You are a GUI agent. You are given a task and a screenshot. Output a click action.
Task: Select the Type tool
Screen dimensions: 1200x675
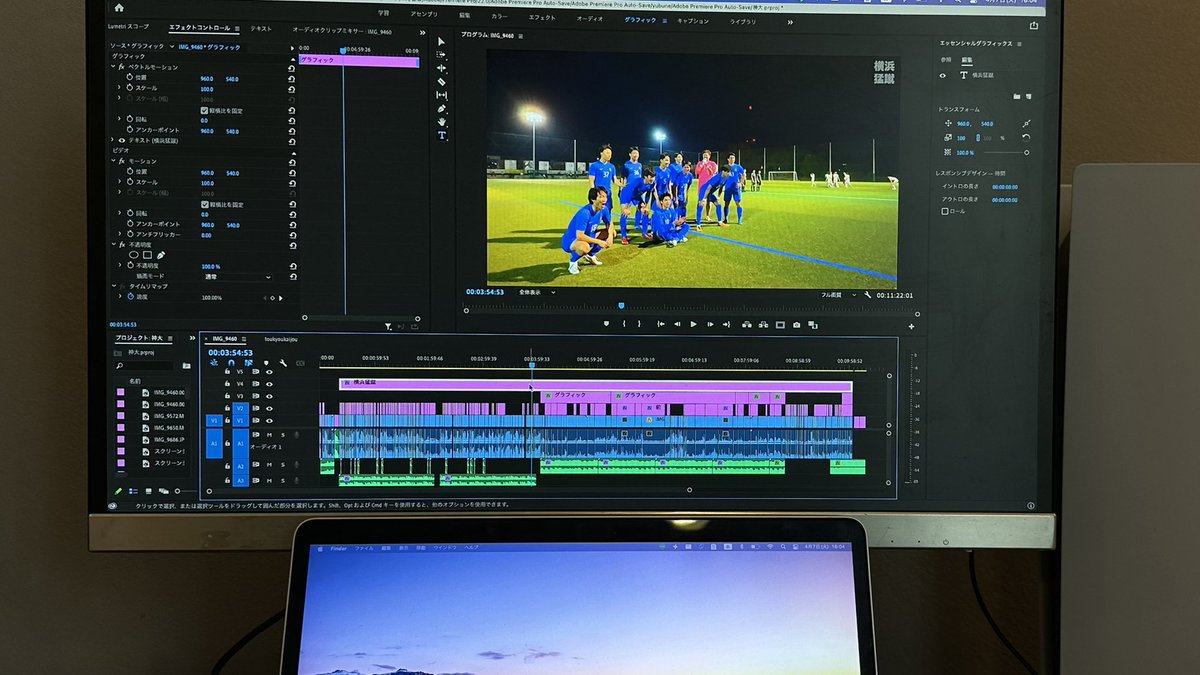(x=441, y=135)
